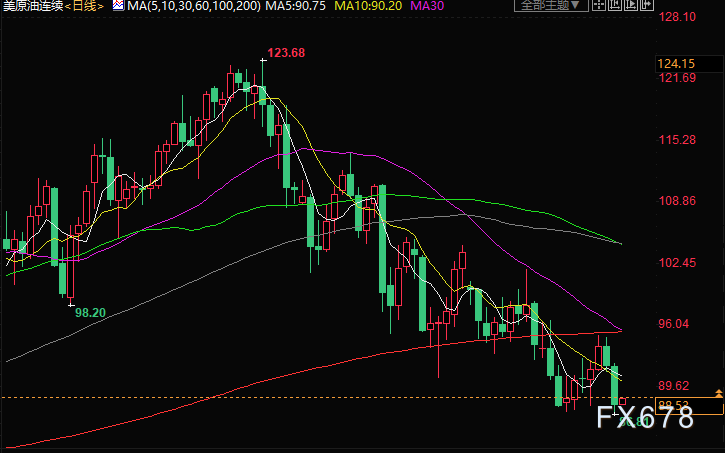Screen dimensions: 725x453
Task: Click the MA5:90.75 value
Action: point(295,6)
